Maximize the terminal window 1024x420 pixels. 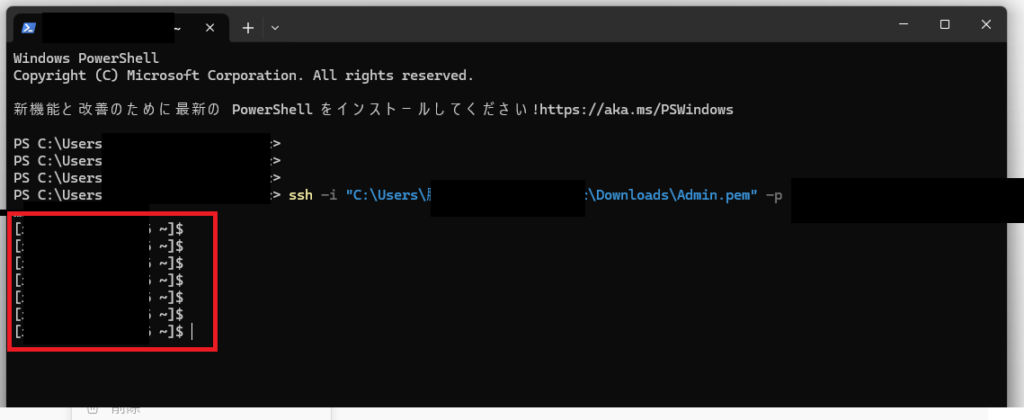coord(944,24)
